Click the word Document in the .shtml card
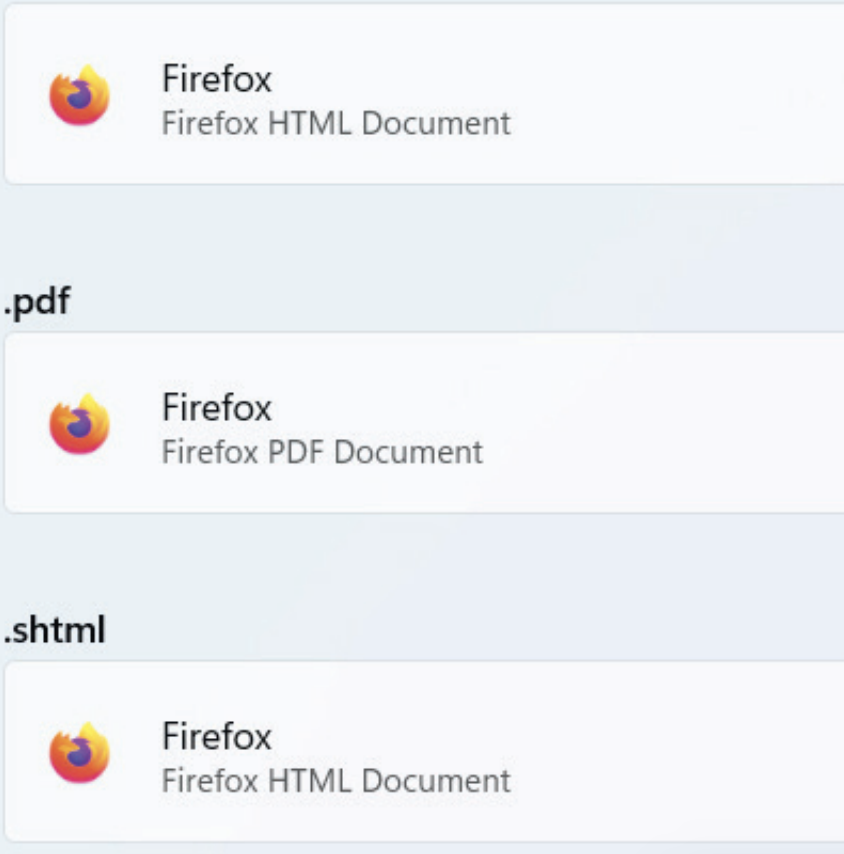 (x=435, y=780)
